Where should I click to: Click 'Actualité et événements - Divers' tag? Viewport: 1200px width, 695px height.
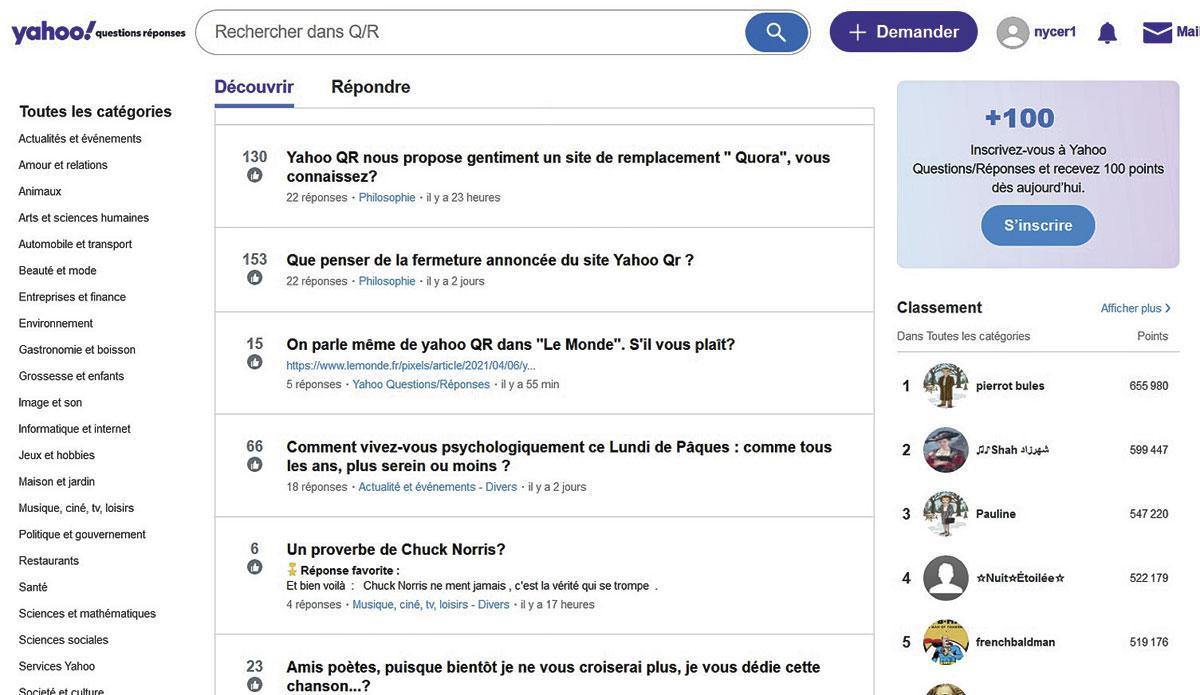[x=438, y=488]
